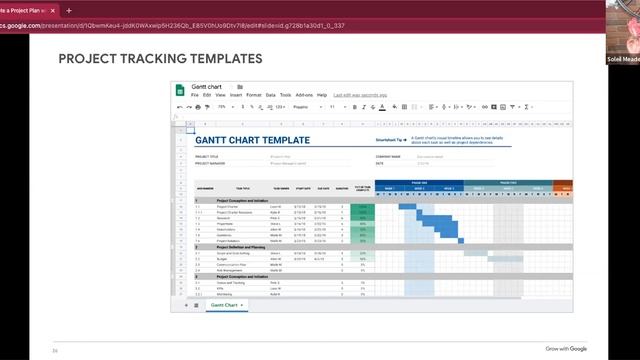The height and width of the screenshot is (360, 640).
Task: Open the all sheets list icon
Action: 196,305
